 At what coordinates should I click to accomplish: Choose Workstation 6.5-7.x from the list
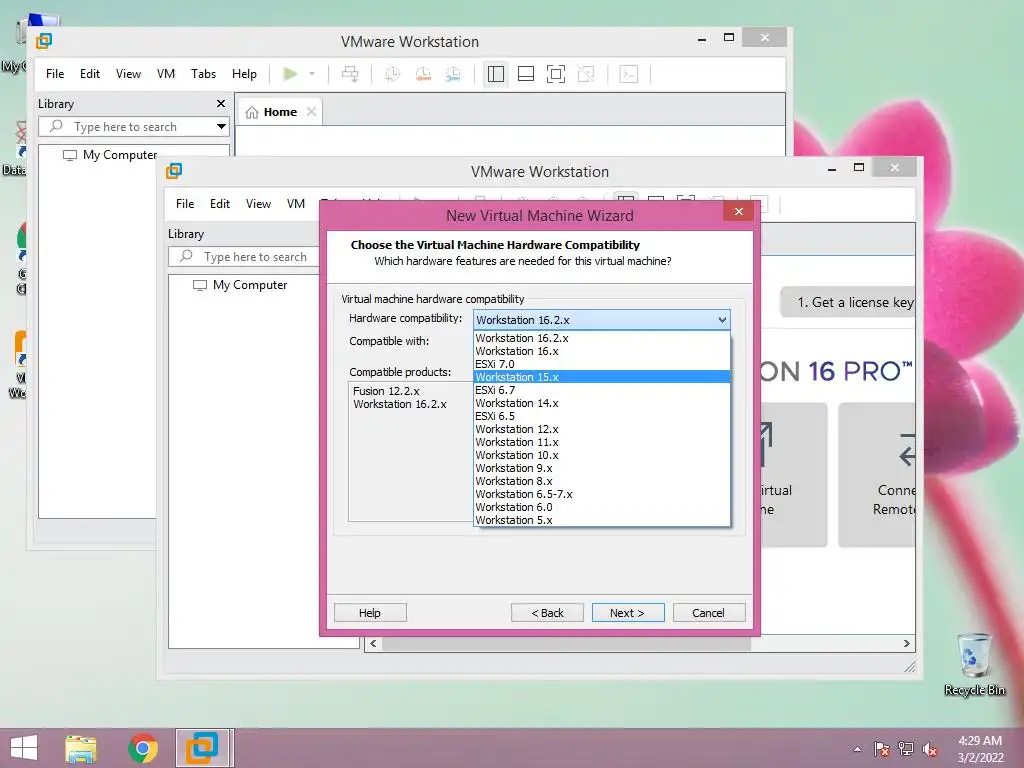(601, 494)
